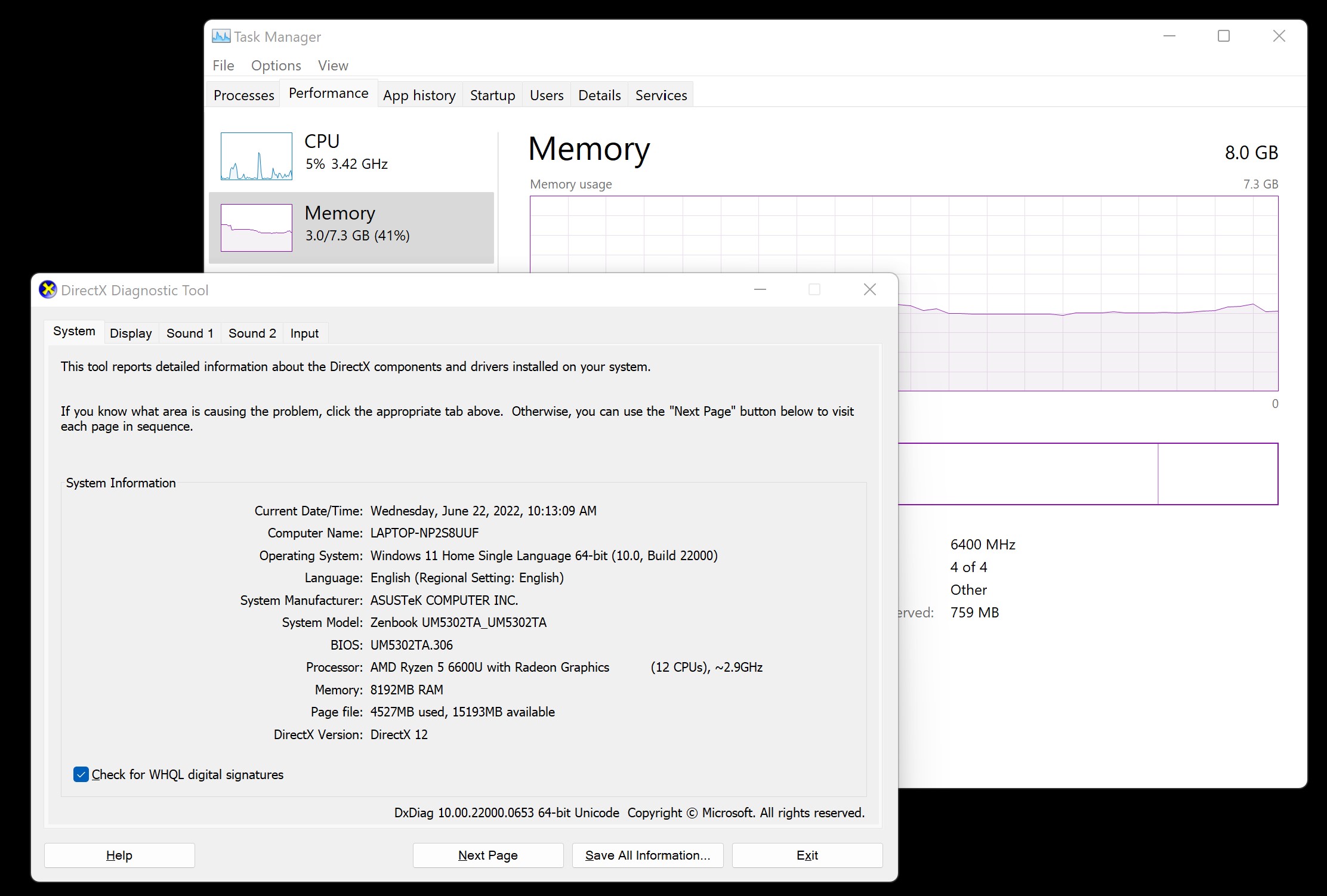Open the File menu in Task Manager
Screen dimensions: 1327x896
click(223, 66)
